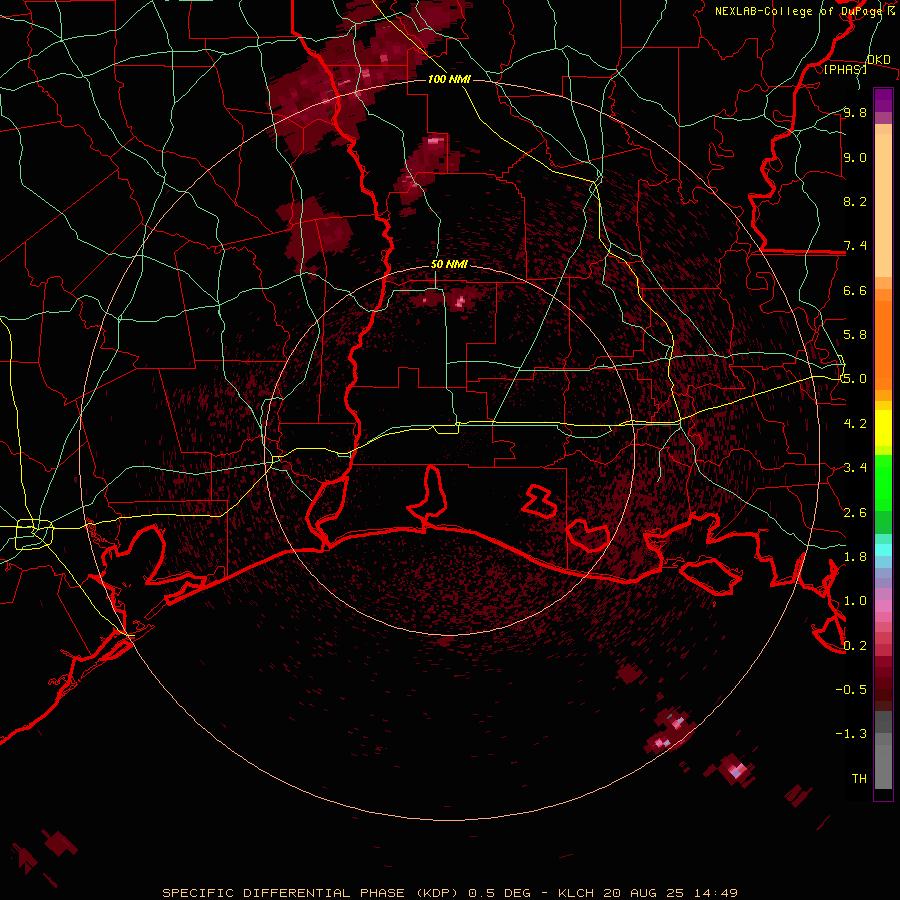Pick the bright green color bar segment
The height and width of the screenshot is (900, 900).
(883, 482)
